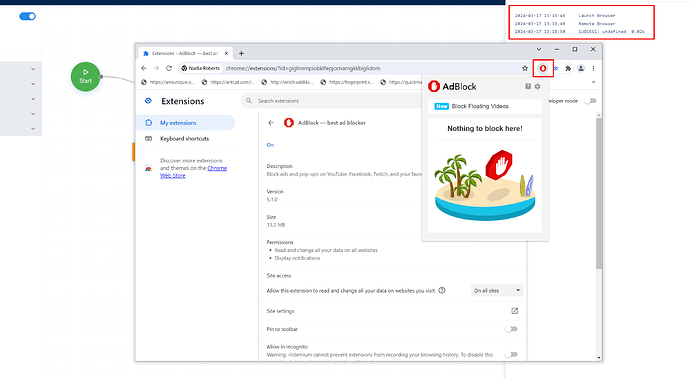Click the scrollbar down arrow
The width and height of the screenshot is (690, 378).
[x=599, y=358]
